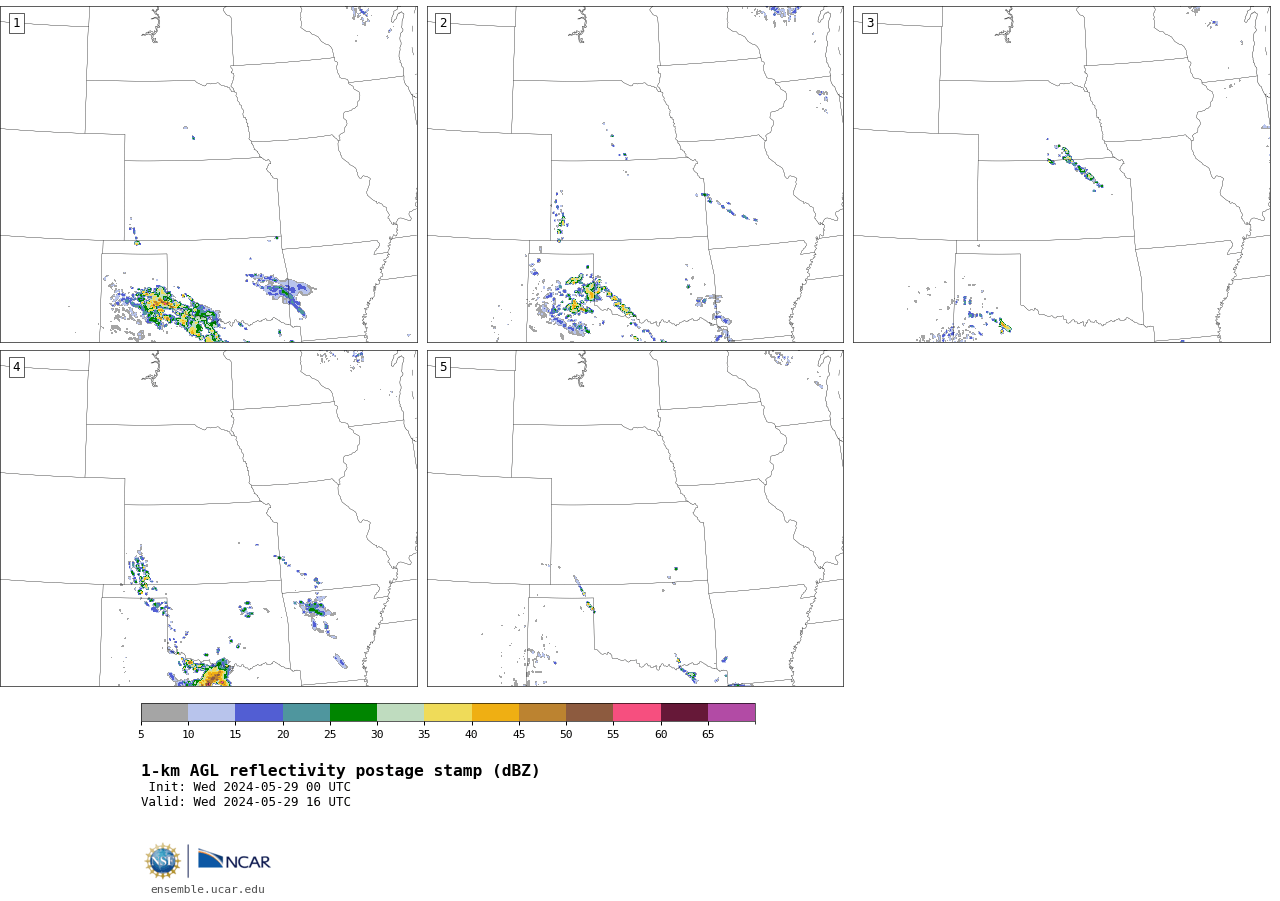Click the purple 65+ dBZ swatch

click(x=731, y=712)
